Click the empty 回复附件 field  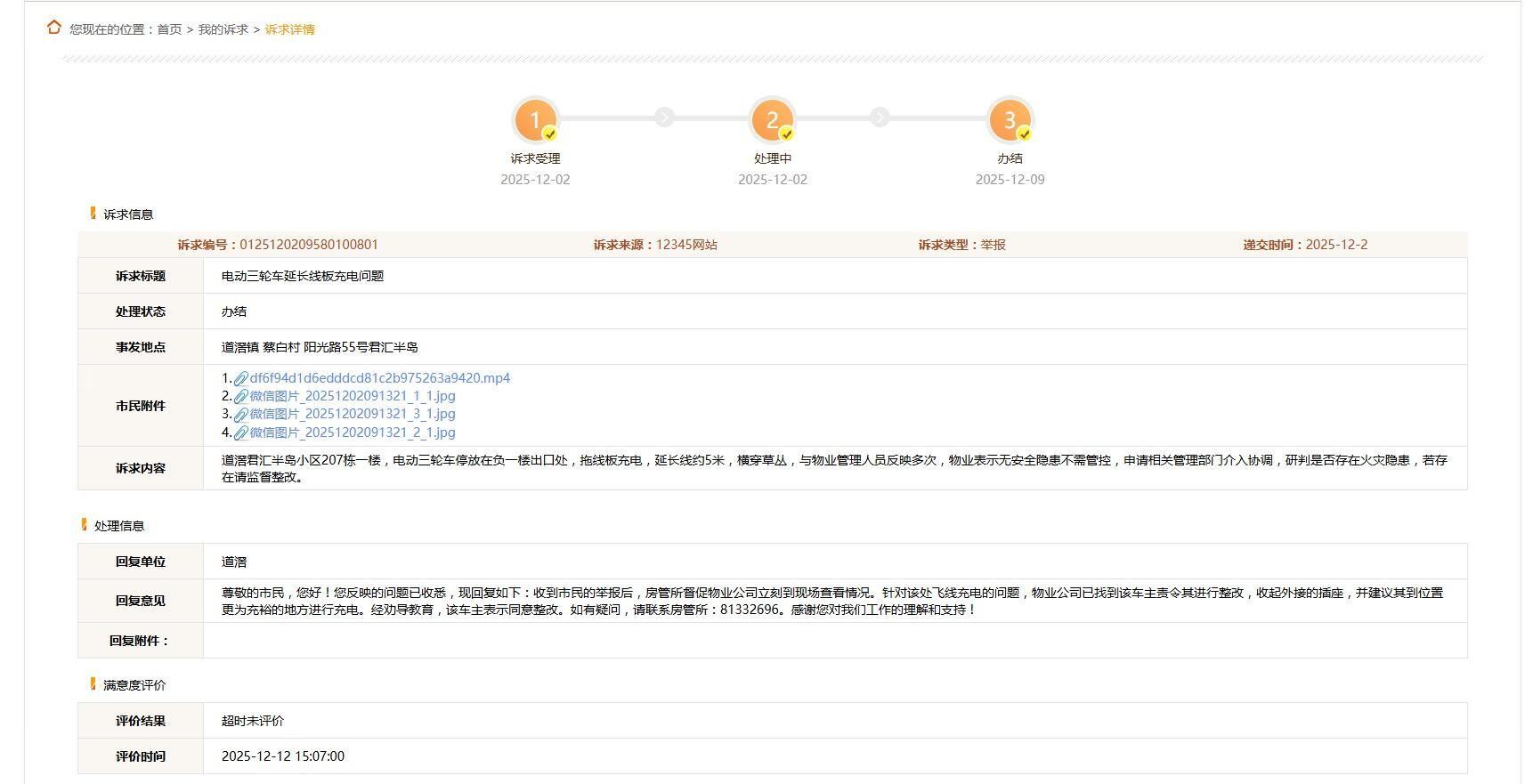click(834, 641)
